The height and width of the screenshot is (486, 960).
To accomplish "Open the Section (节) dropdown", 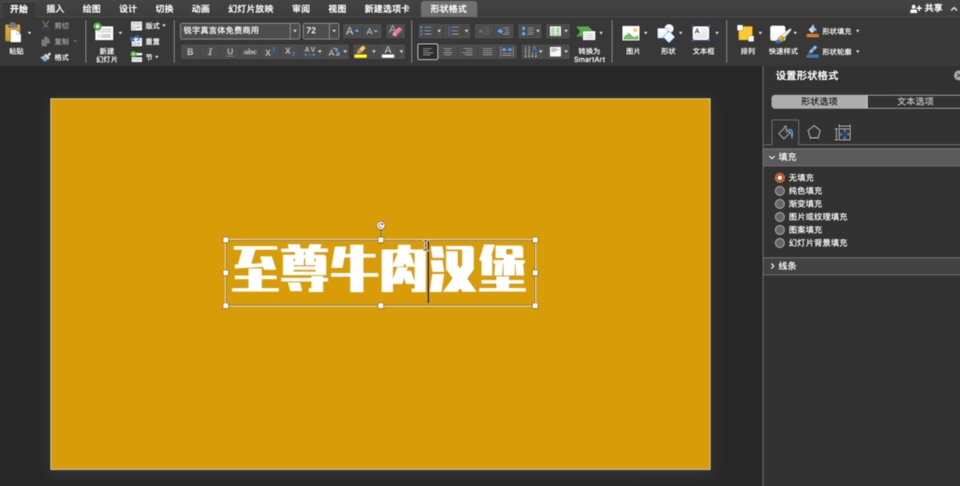I will pyautogui.click(x=145, y=57).
